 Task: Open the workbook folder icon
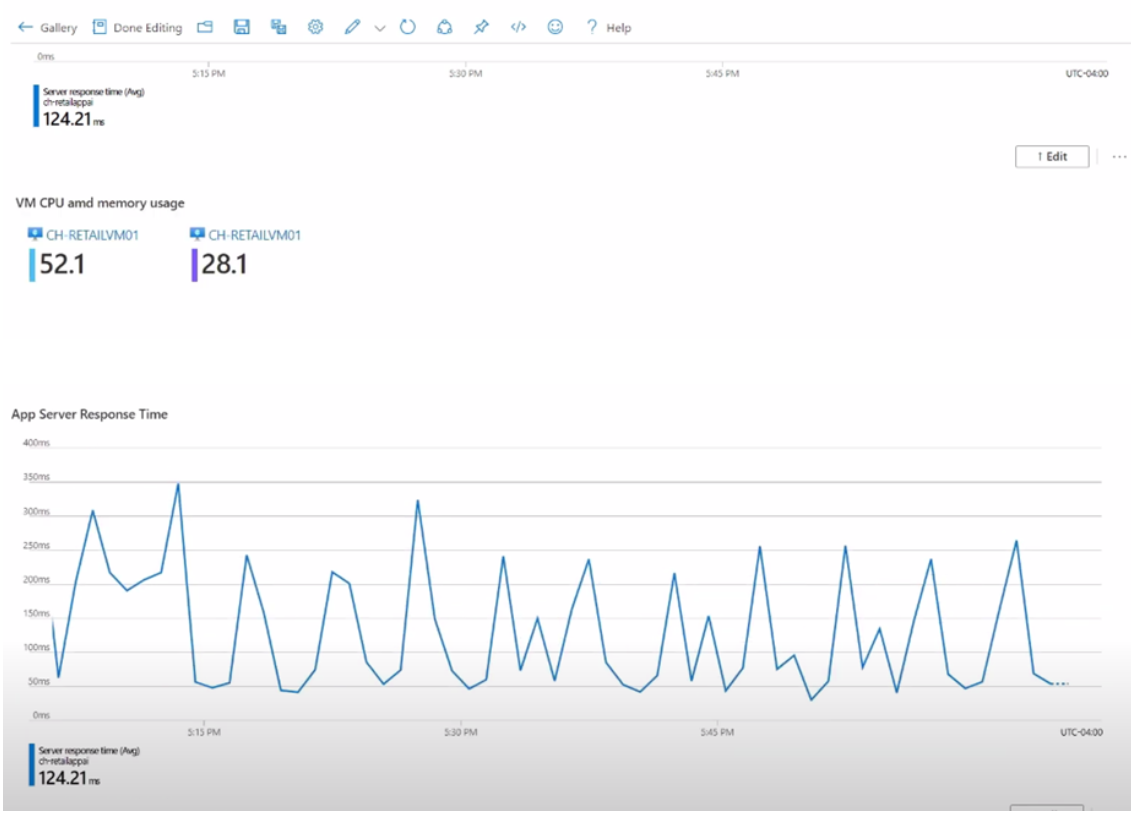[205, 27]
